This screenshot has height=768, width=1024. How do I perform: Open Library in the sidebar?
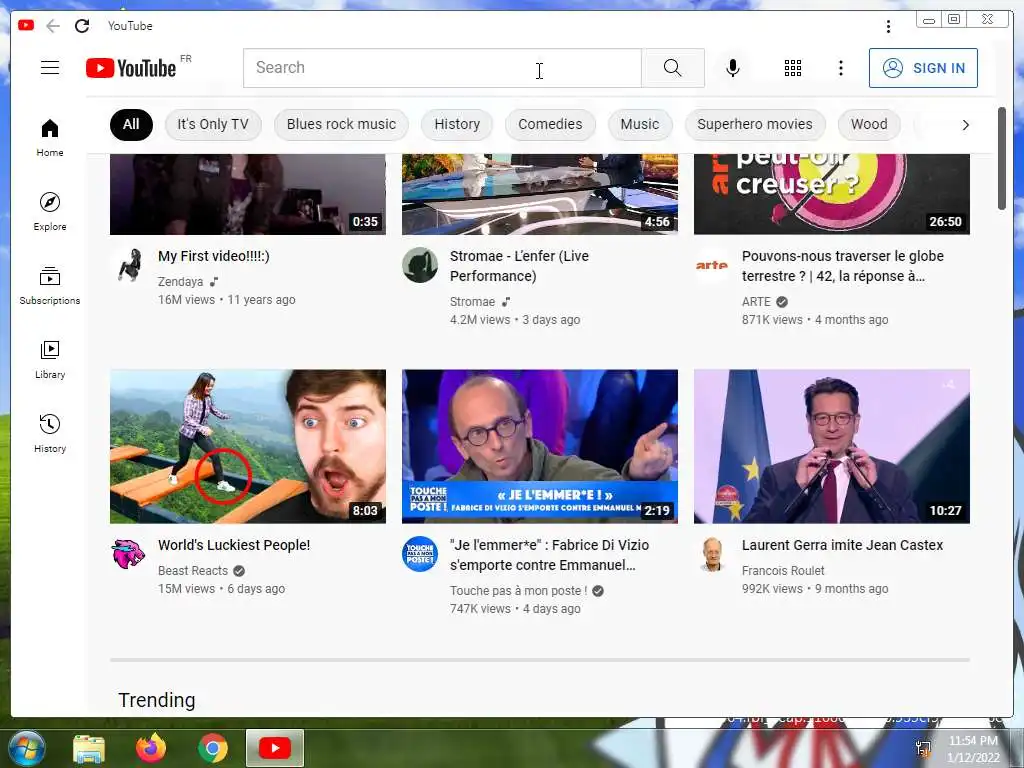coord(50,360)
